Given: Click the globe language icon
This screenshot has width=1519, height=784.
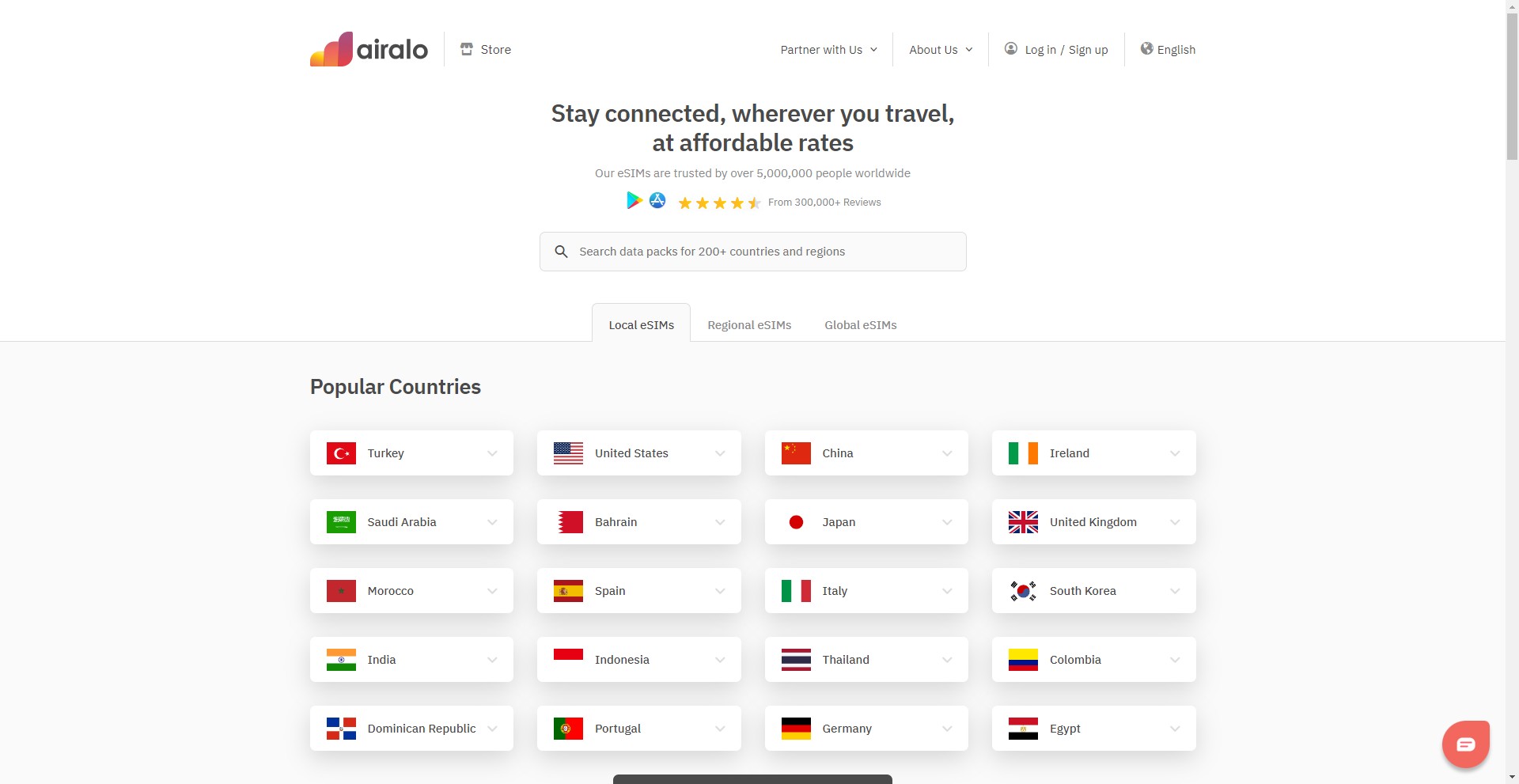Looking at the screenshot, I should pos(1146,49).
